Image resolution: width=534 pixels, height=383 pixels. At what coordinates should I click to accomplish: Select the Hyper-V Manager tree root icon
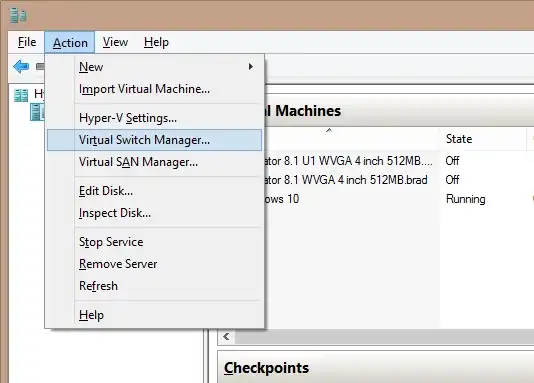21,96
